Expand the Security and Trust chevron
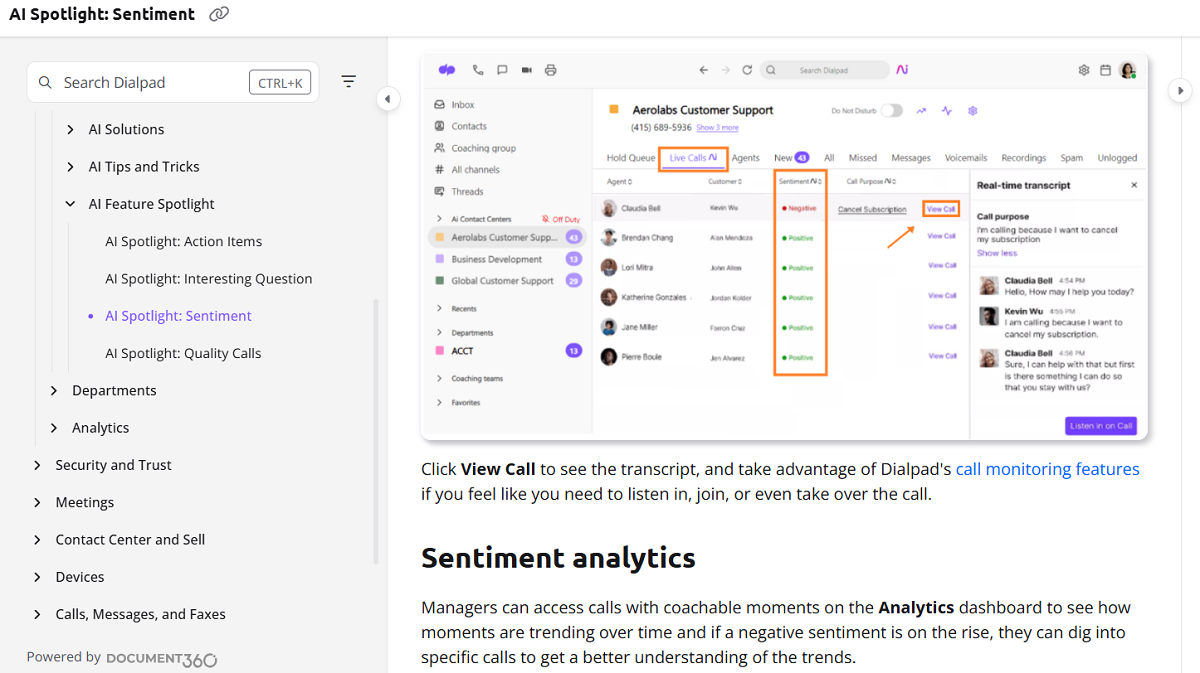The image size is (1200, 673). pos(37,465)
